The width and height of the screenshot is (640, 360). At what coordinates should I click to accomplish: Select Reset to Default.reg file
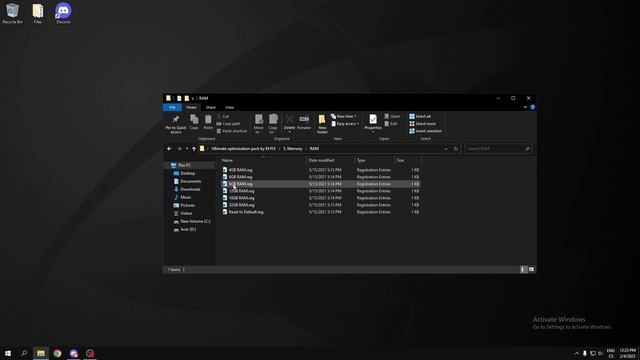(321, 212)
